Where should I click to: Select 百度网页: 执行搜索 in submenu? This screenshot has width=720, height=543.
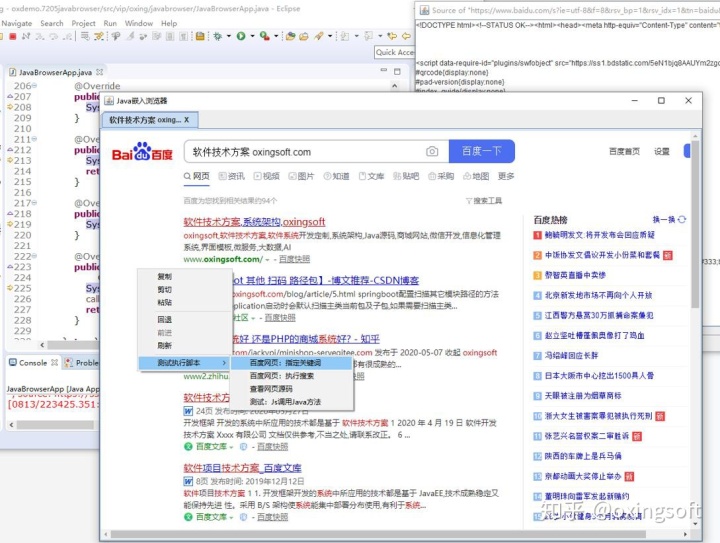click(x=292, y=376)
